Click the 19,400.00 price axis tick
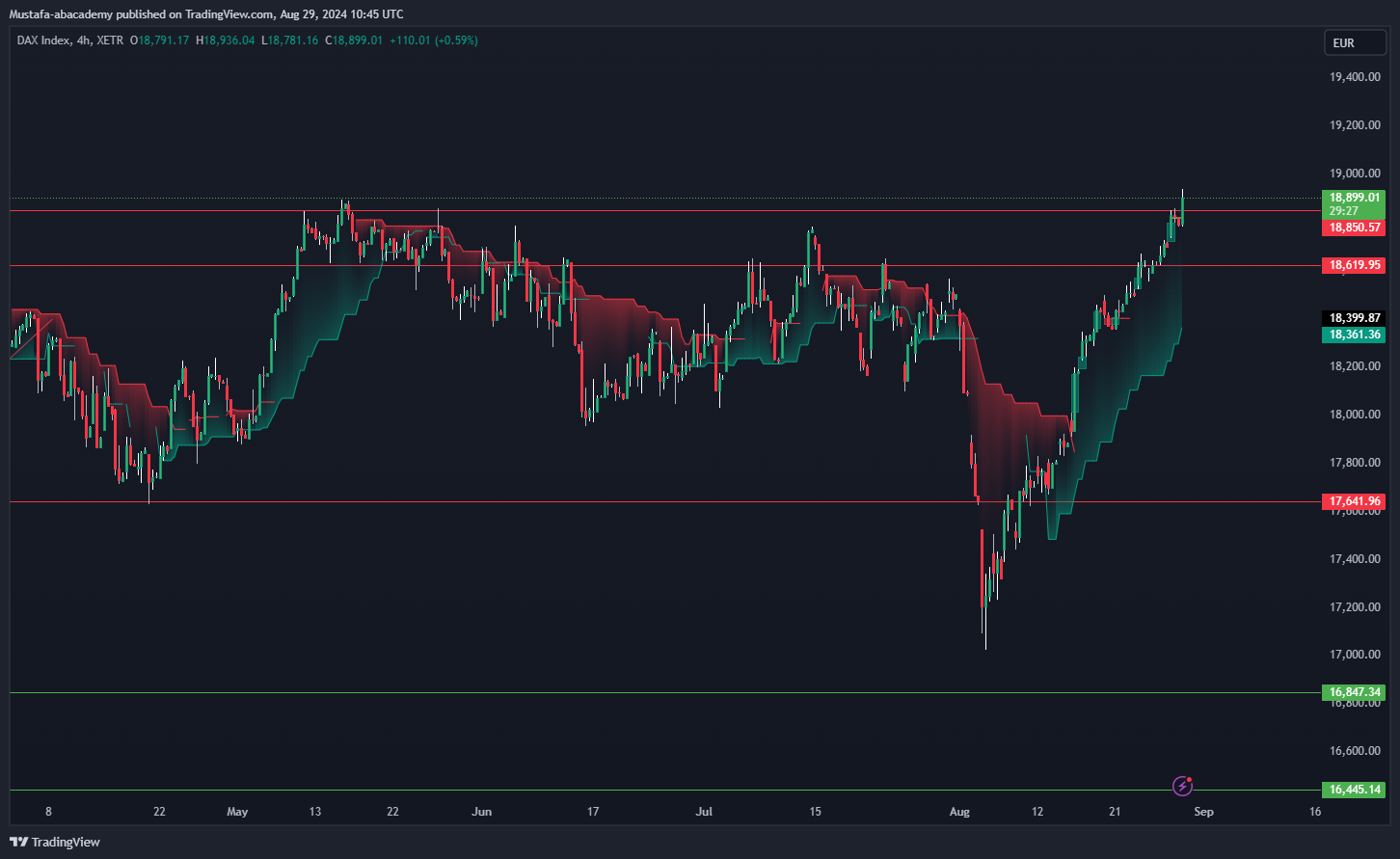The height and width of the screenshot is (859, 1400). point(1356,77)
